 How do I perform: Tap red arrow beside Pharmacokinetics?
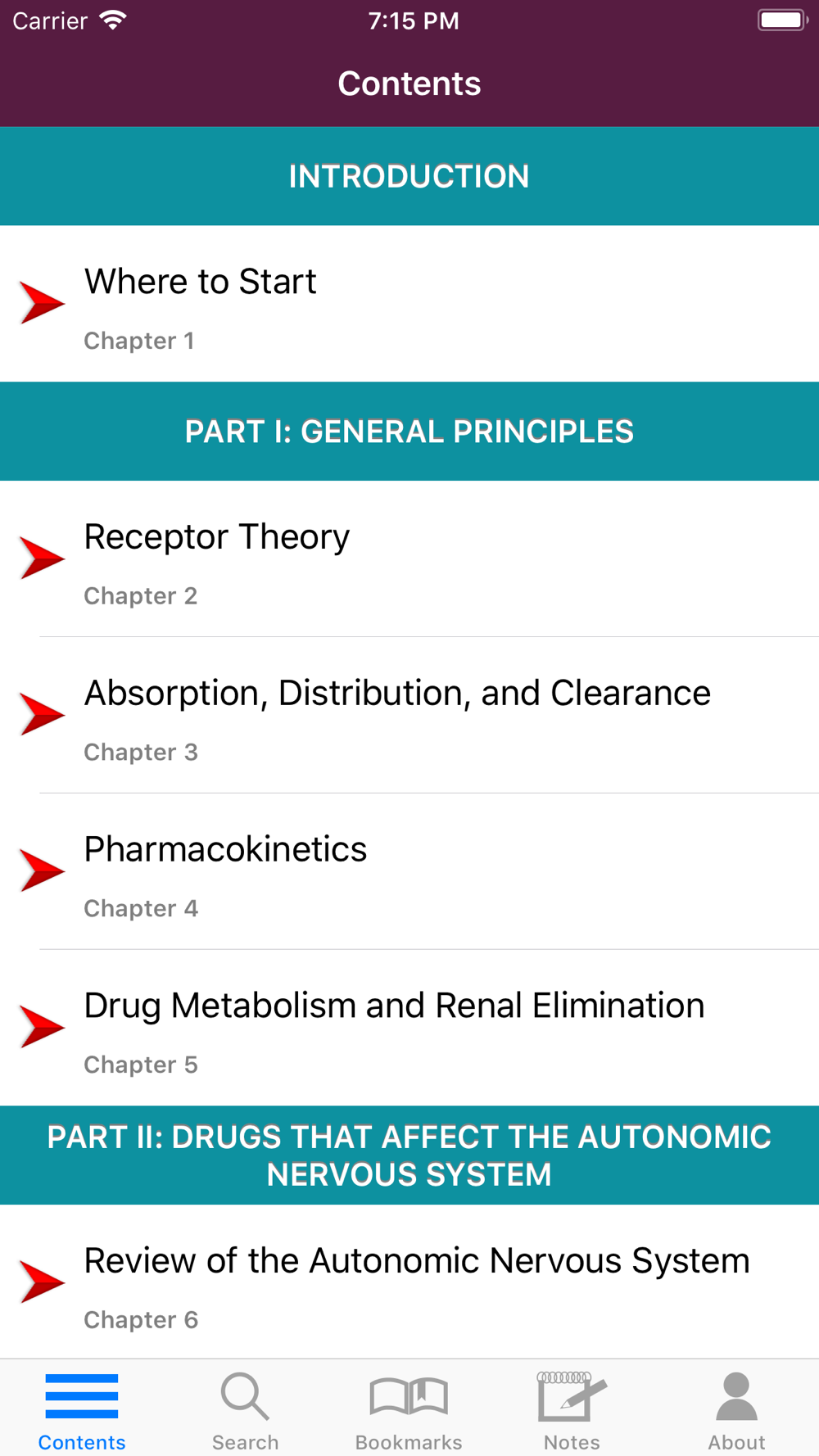[x=42, y=870]
